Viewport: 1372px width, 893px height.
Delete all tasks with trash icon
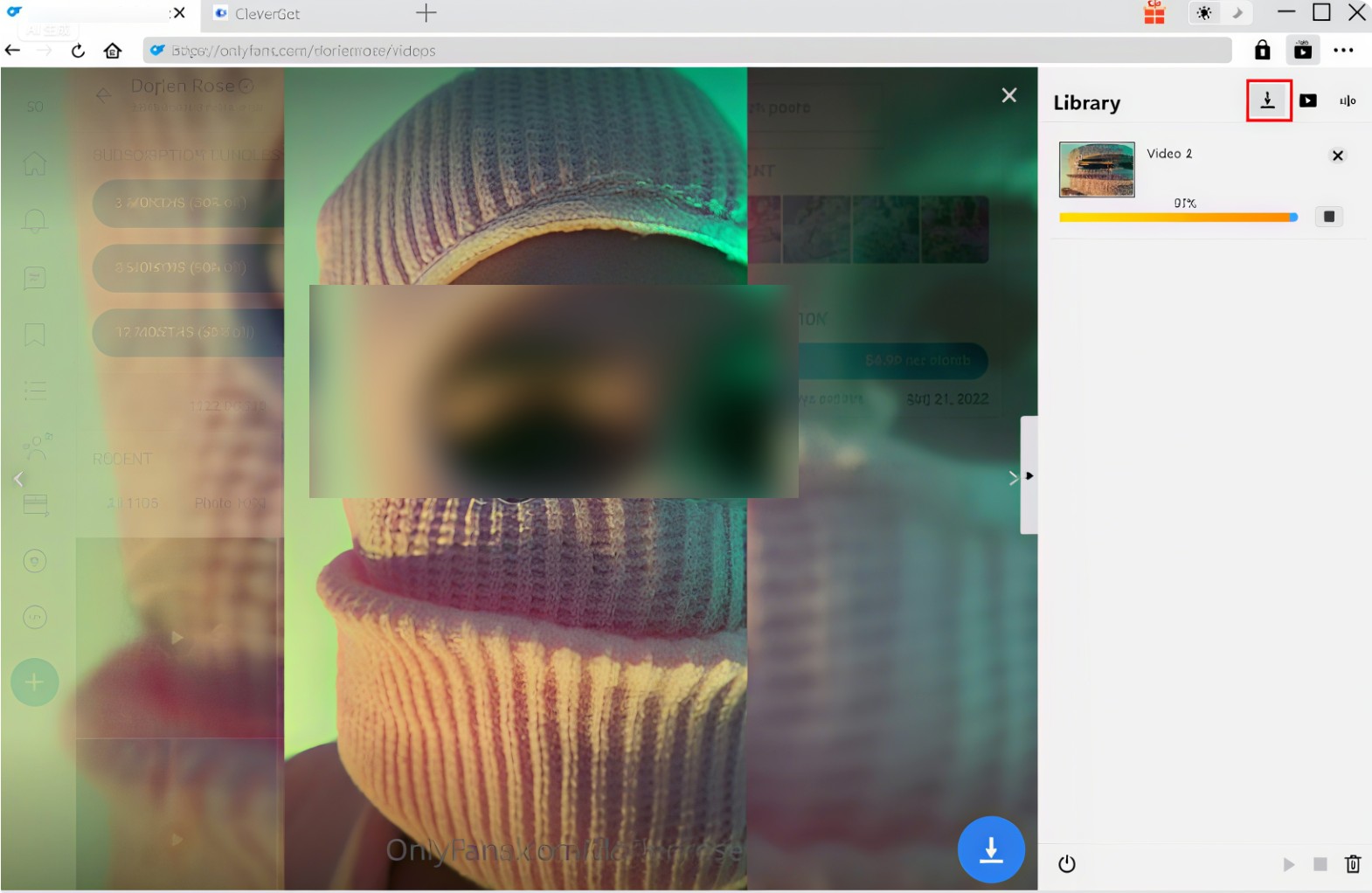pos(1353,864)
